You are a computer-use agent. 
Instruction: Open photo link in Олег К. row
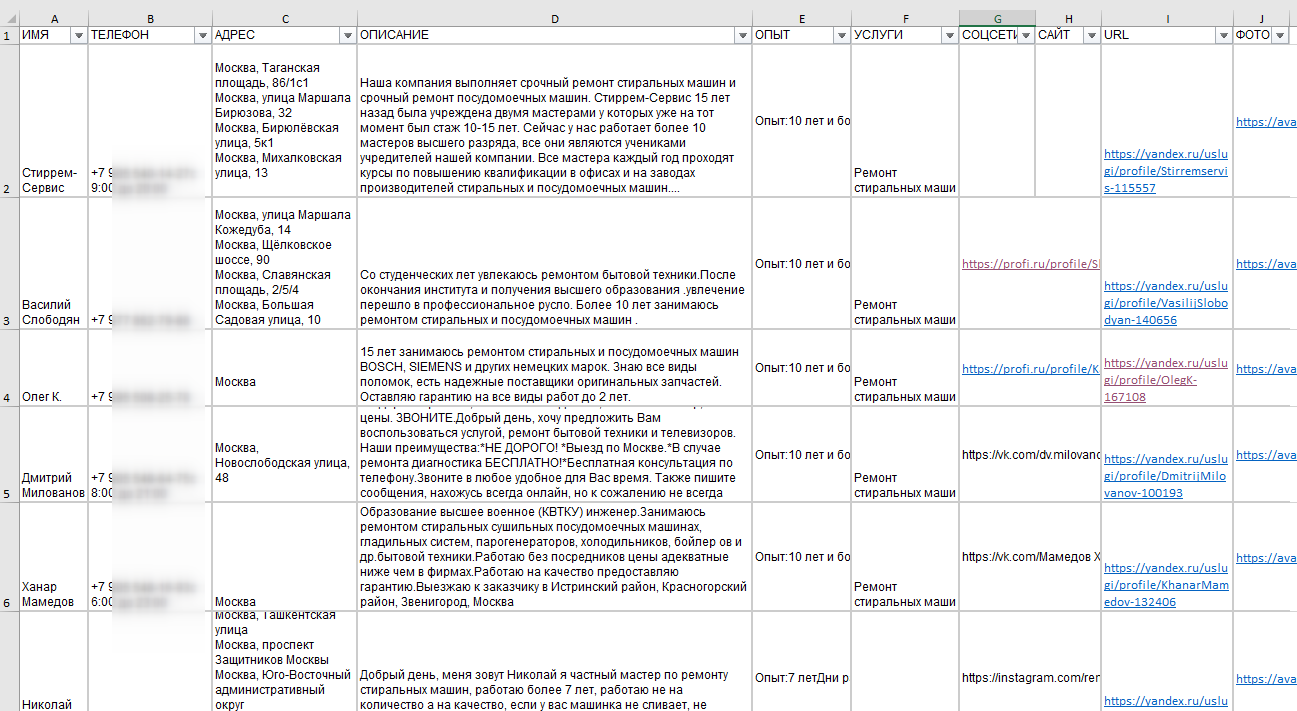(1266, 368)
